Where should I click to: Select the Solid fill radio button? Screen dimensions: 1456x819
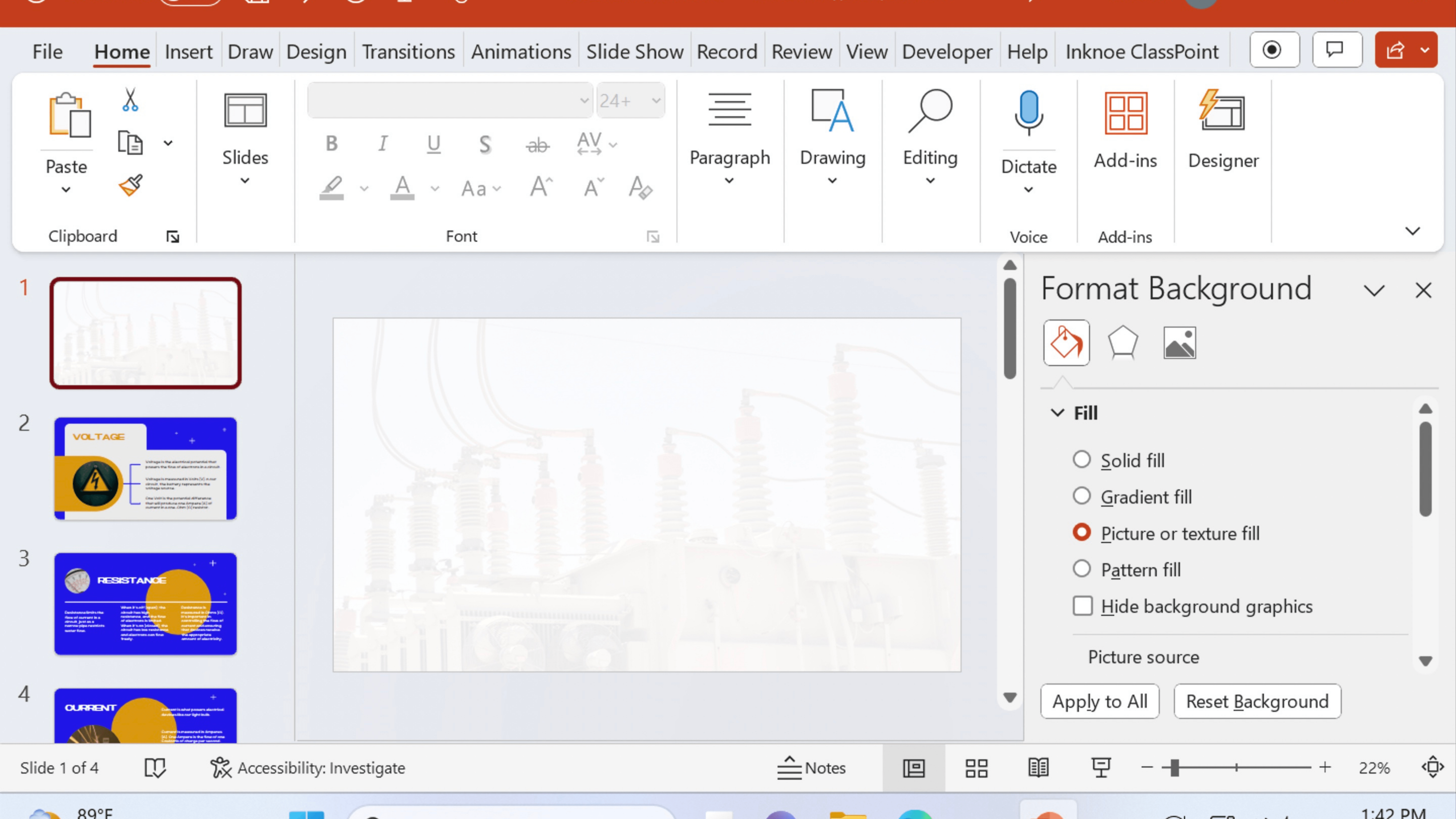click(x=1081, y=459)
